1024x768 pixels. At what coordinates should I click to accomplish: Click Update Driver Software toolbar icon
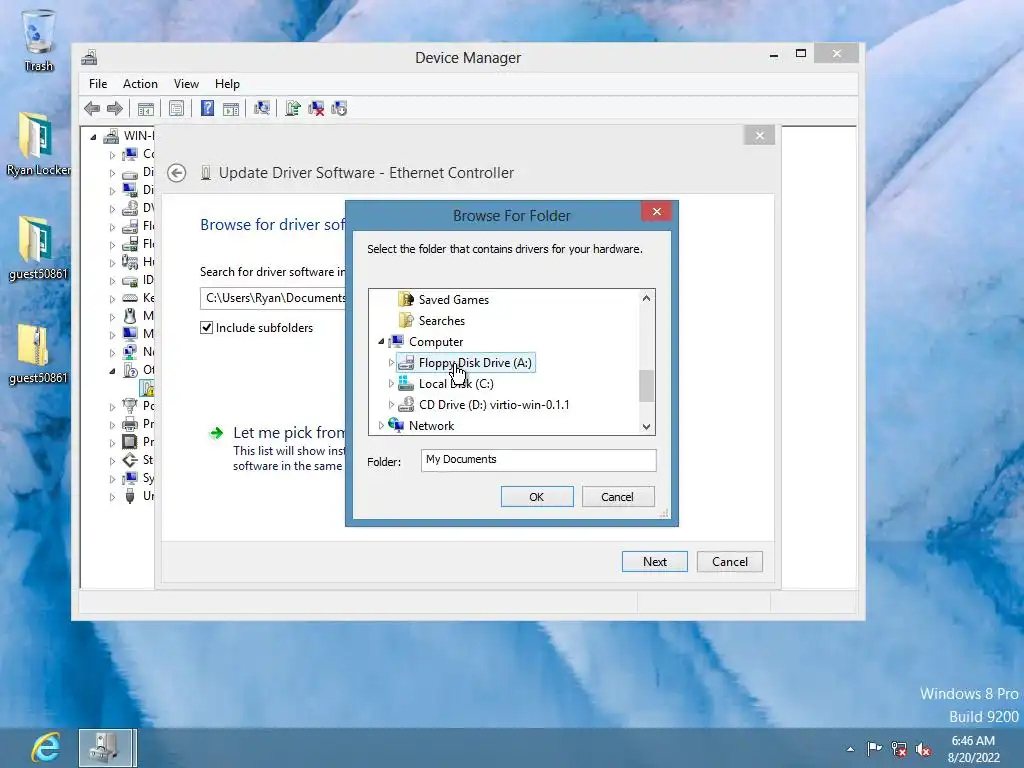pos(292,108)
